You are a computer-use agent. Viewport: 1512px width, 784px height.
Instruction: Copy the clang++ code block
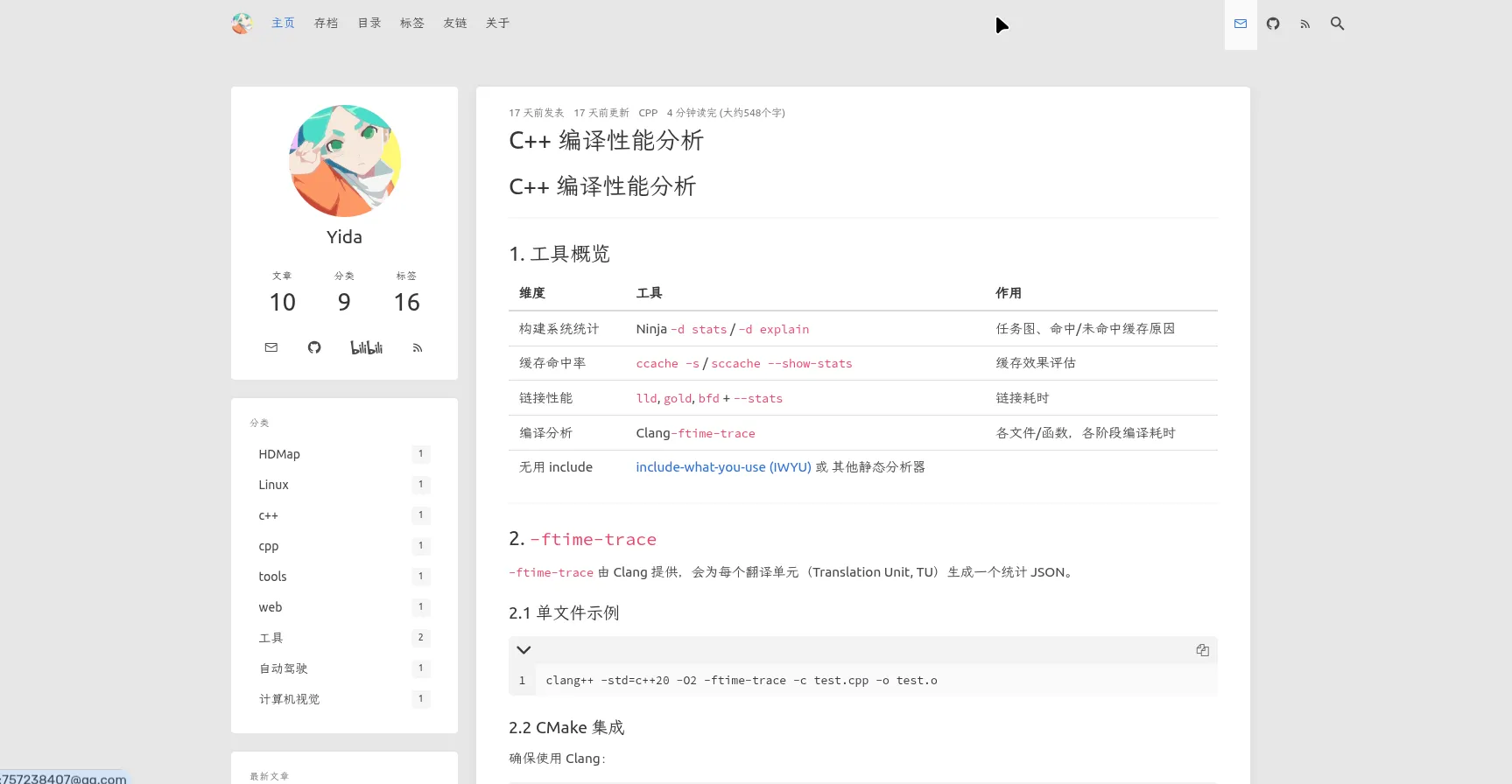[1202, 650]
